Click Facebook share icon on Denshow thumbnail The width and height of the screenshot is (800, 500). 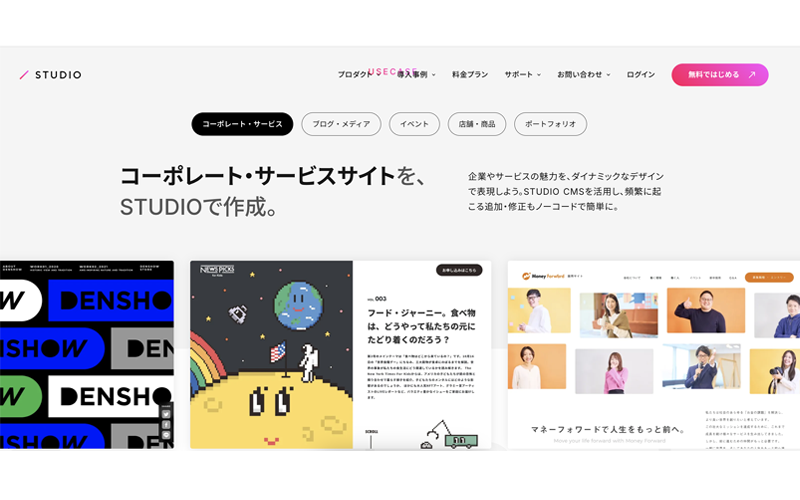(x=166, y=424)
